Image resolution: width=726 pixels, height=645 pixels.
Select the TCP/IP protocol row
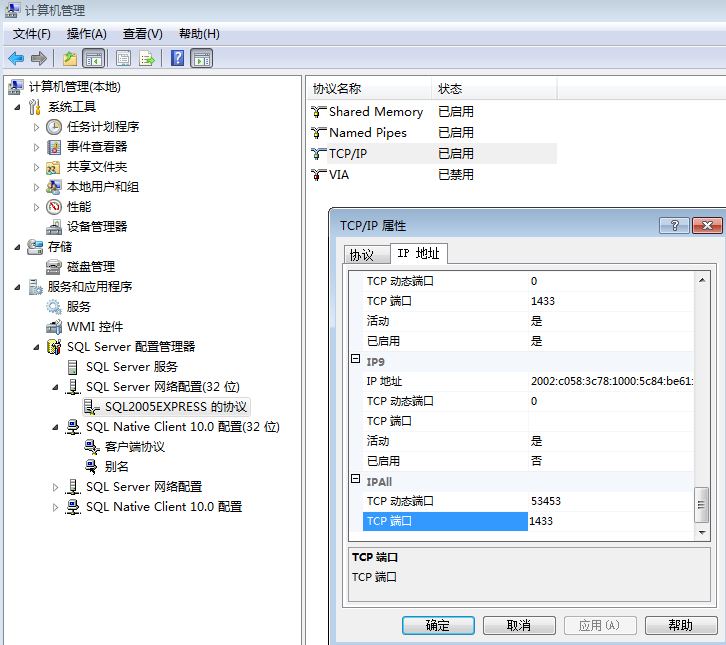pyautogui.click(x=433, y=154)
